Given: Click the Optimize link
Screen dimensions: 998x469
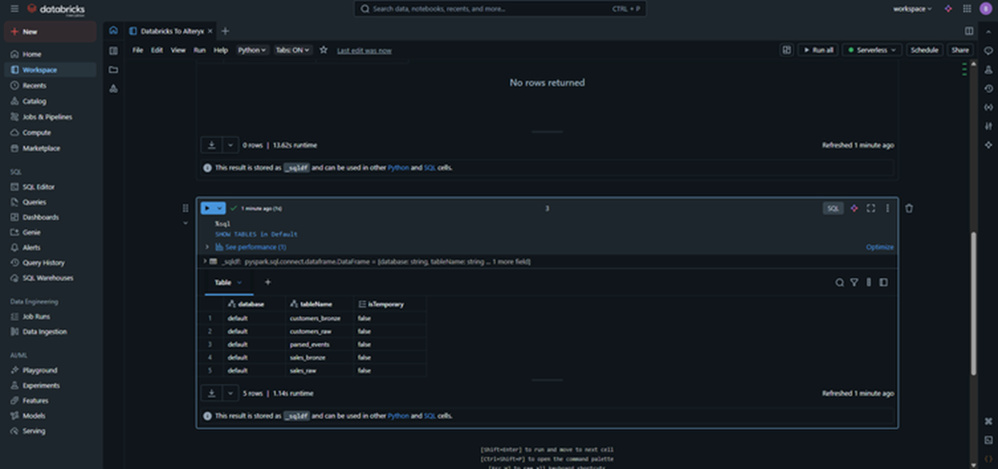Looking at the screenshot, I should point(880,247).
